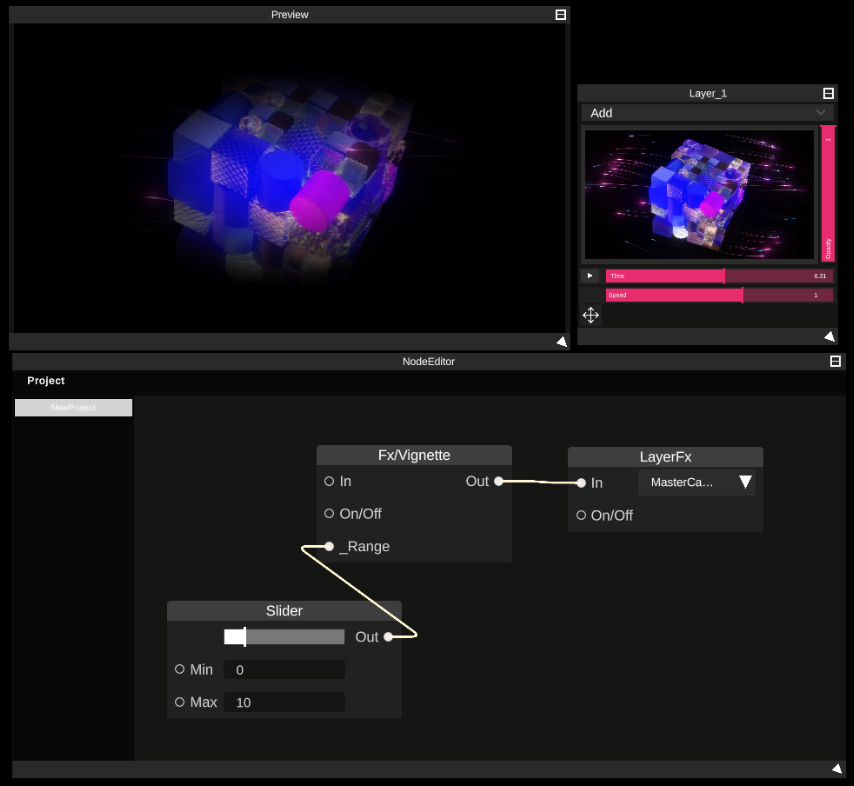
Task: Click the corner resize arrow of the Preview panel
Action: point(561,341)
